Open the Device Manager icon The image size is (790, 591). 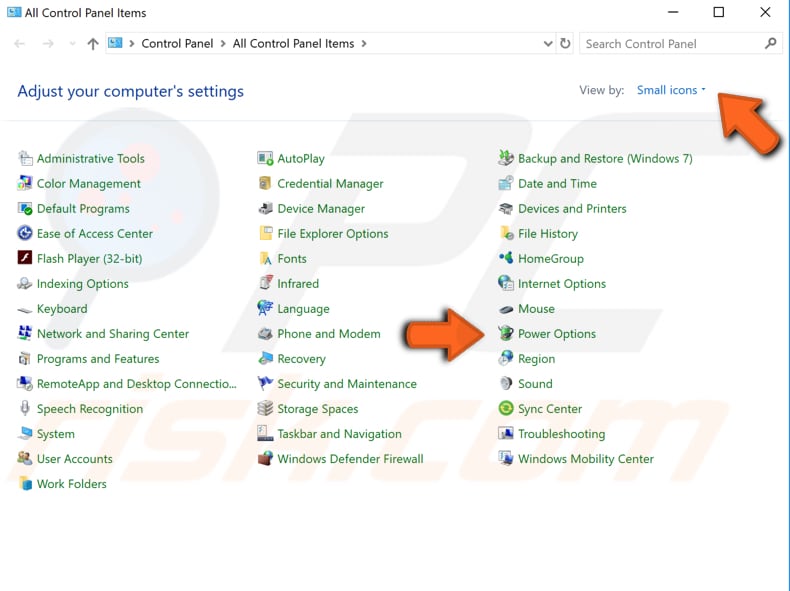(x=265, y=209)
